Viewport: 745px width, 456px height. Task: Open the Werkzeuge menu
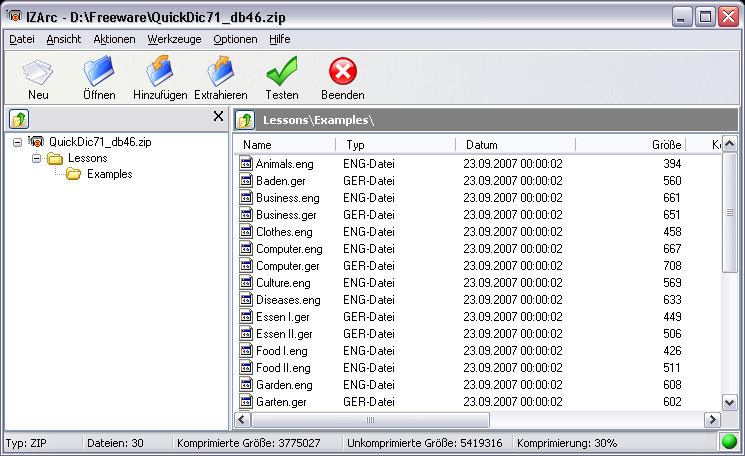[x=174, y=39]
